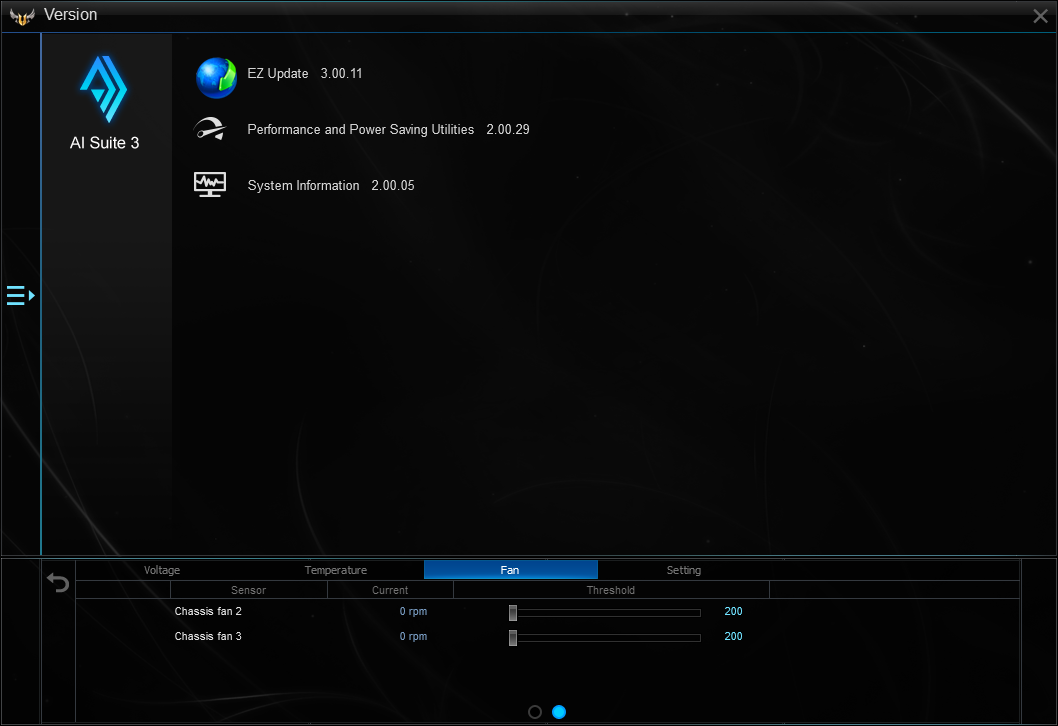The width and height of the screenshot is (1058, 726).
Task: Click the Version title text
Action: [x=70, y=15]
